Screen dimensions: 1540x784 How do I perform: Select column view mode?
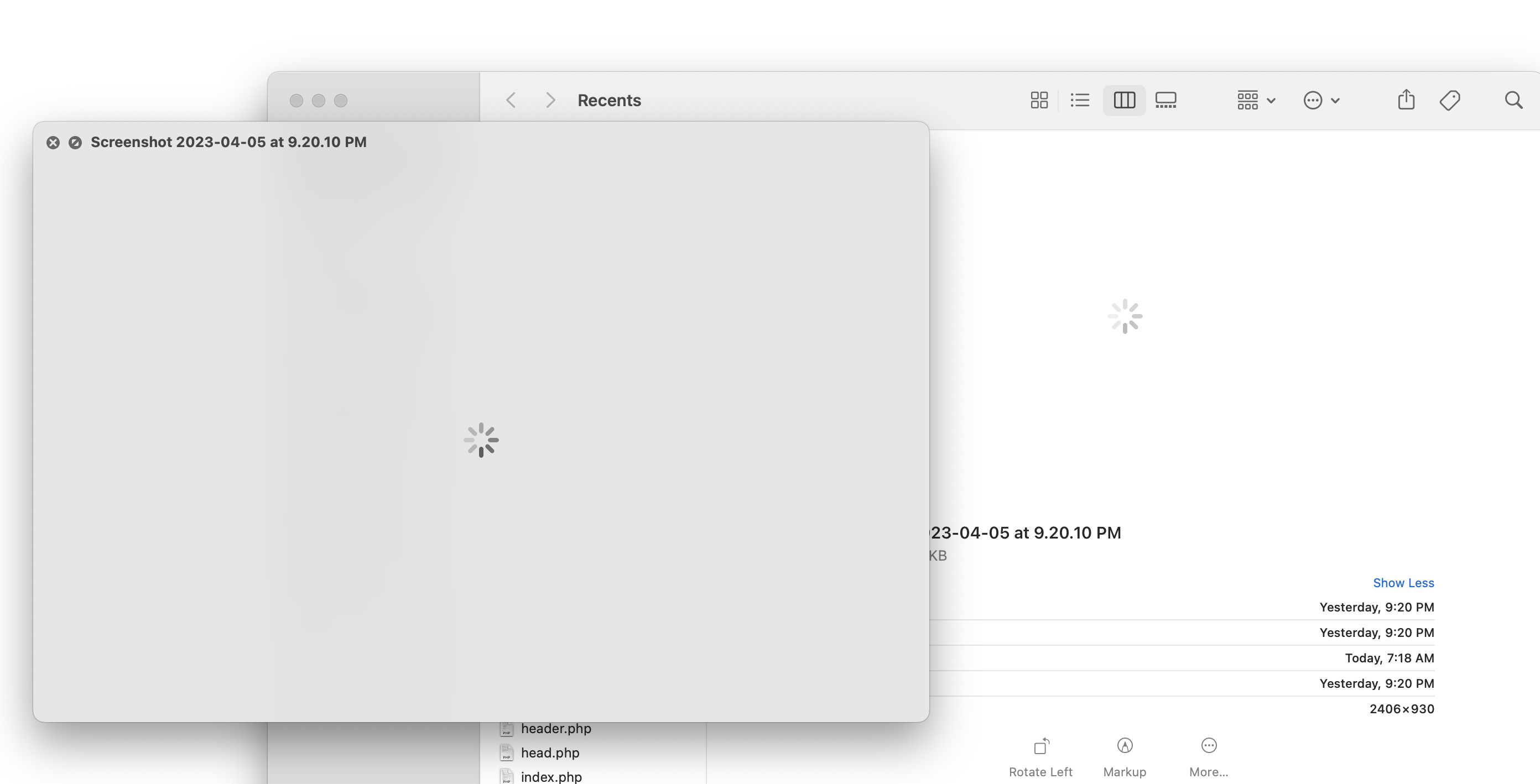pyautogui.click(x=1124, y=100)
